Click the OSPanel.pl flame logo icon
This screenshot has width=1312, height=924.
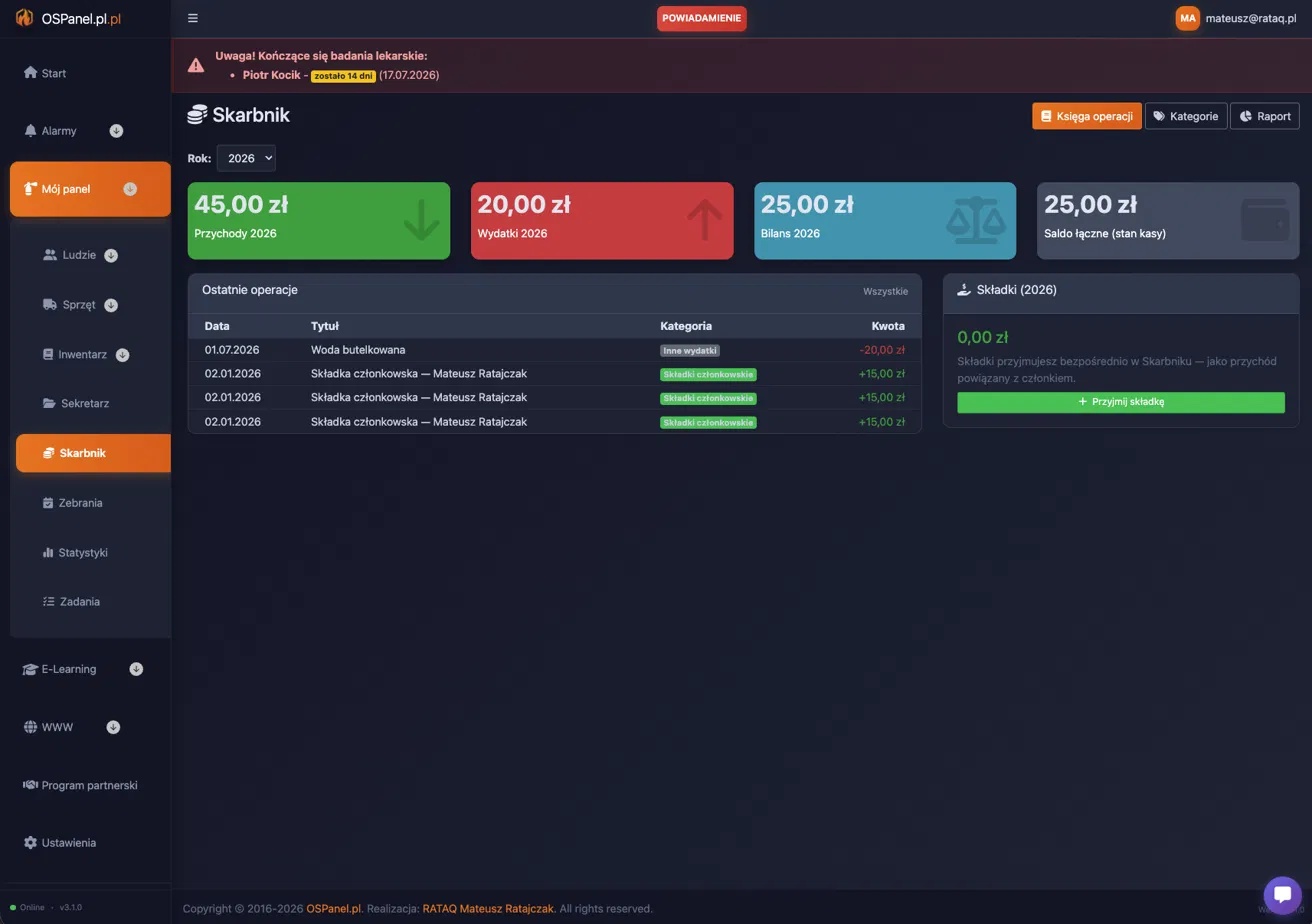[24, 18]
